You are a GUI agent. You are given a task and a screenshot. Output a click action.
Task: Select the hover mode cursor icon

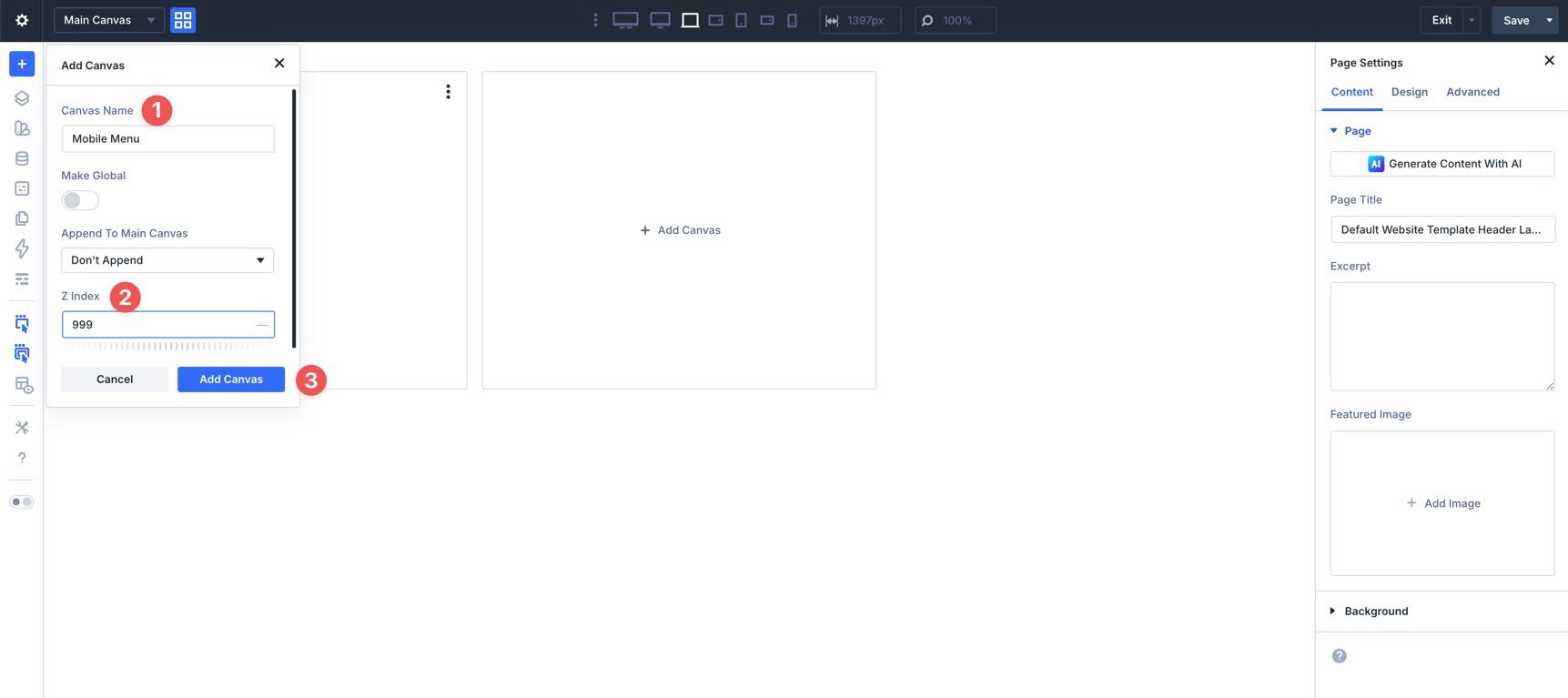(22, 354)
